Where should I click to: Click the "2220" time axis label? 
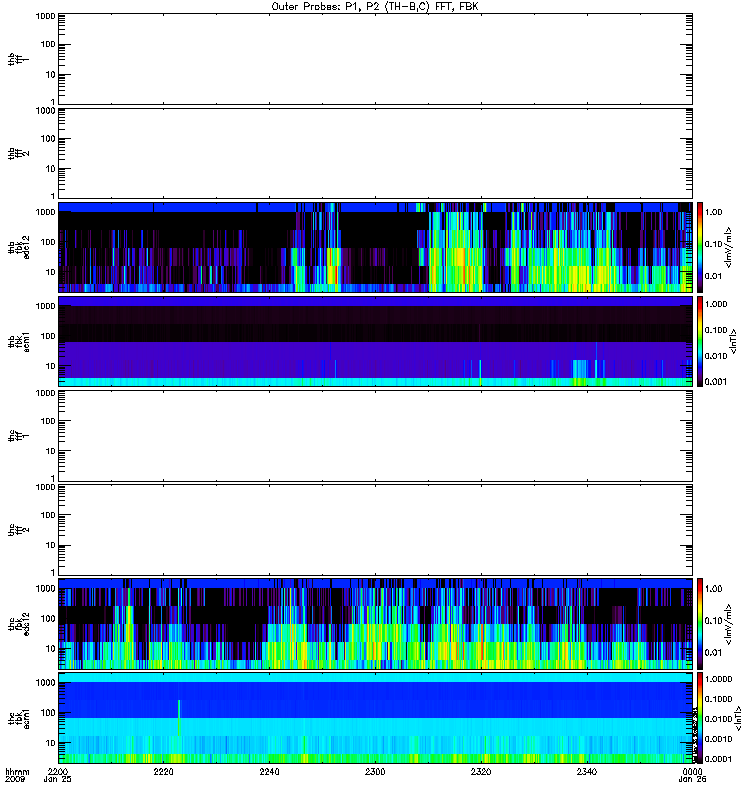click(163, 772)
